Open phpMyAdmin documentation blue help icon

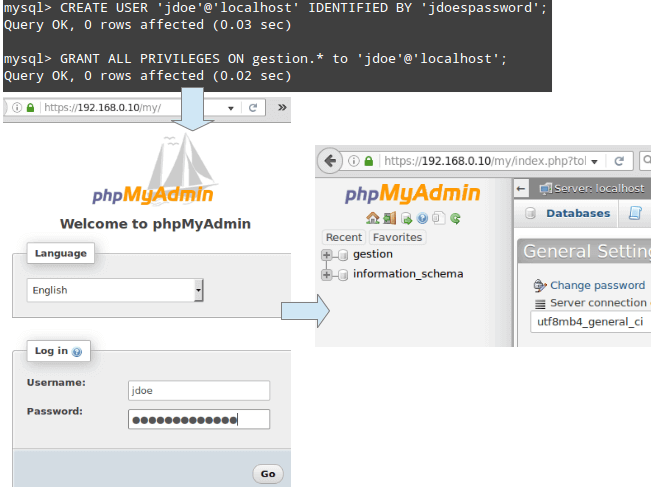422,218
